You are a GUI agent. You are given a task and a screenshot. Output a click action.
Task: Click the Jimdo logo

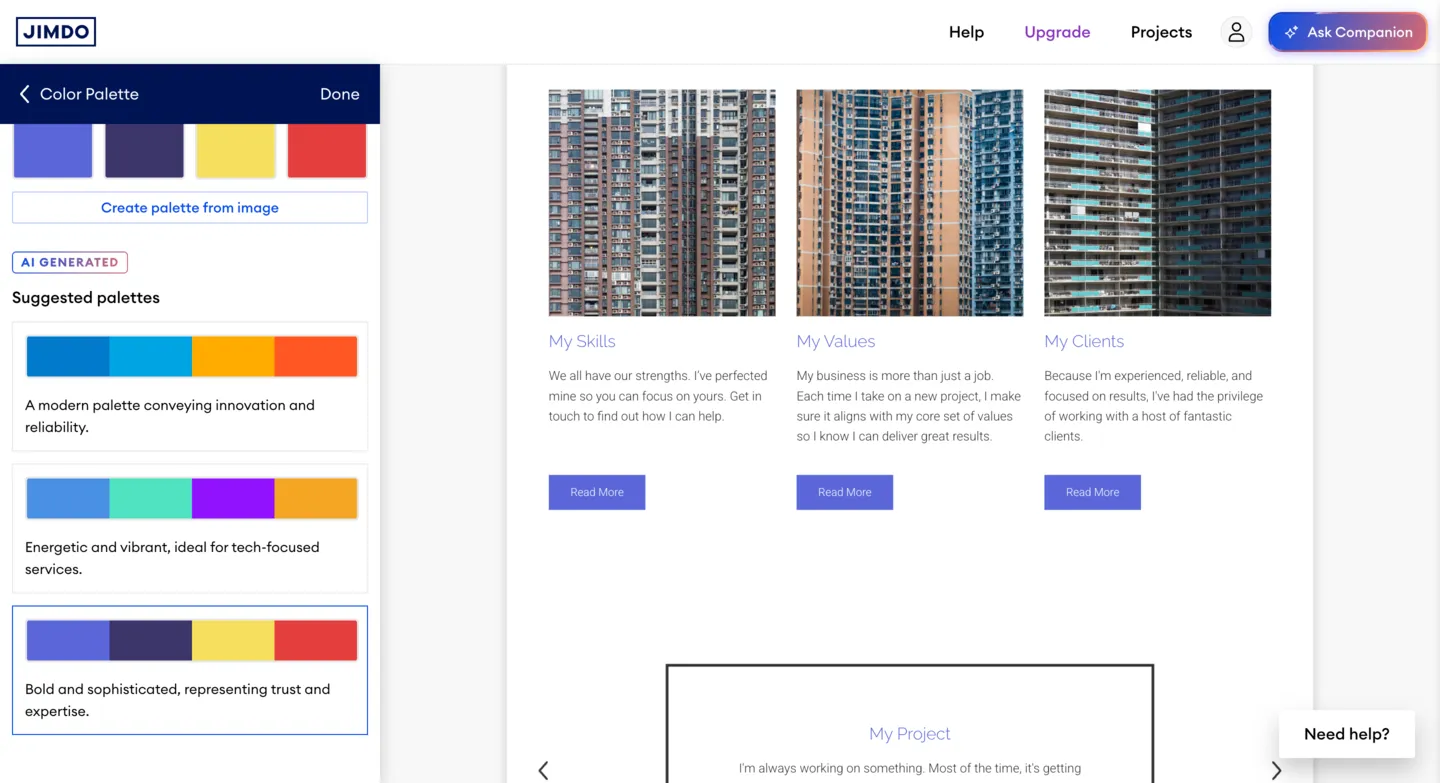click(56, 32)
